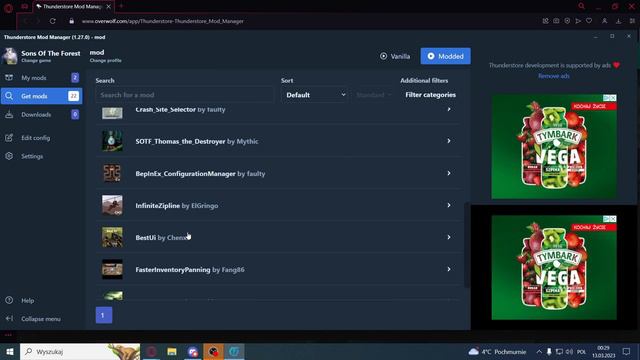Image resolution: width=640 pixels, height=360 pixels.
Task: Click the Remove ads link
Action: coord(553,76)
